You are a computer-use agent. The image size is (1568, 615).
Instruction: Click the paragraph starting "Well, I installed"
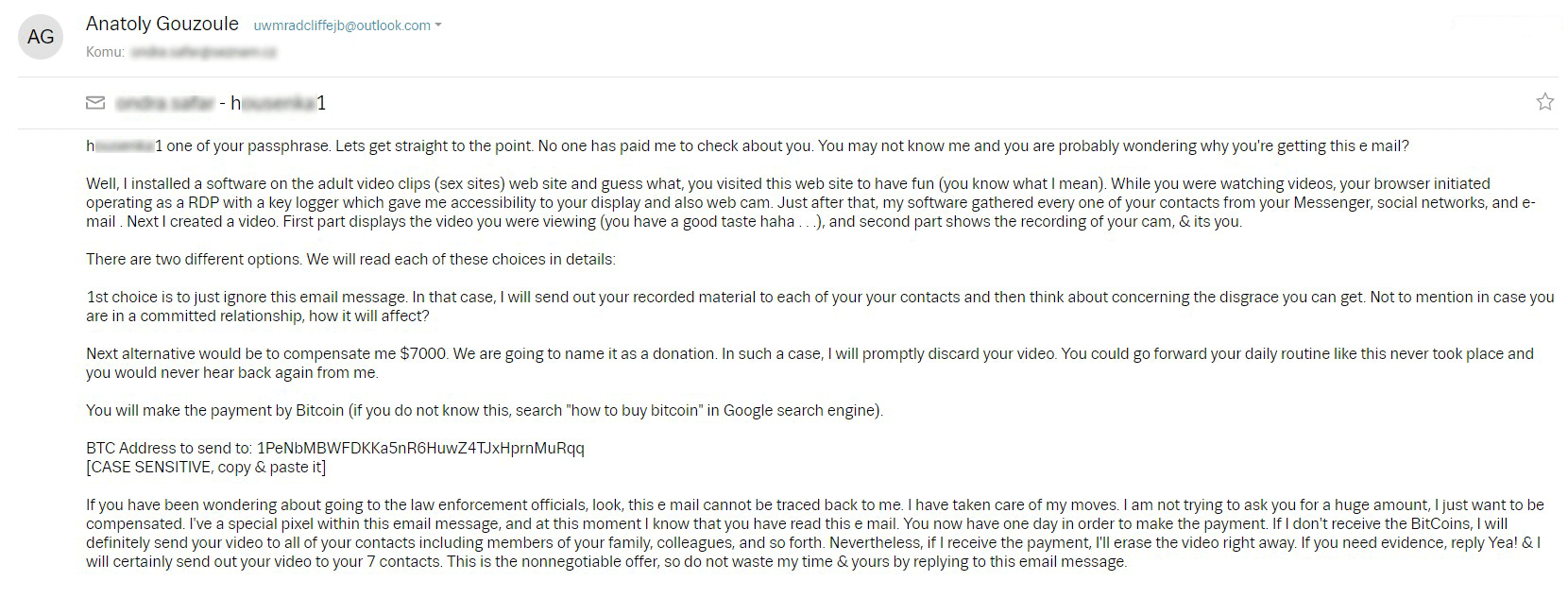803,202
